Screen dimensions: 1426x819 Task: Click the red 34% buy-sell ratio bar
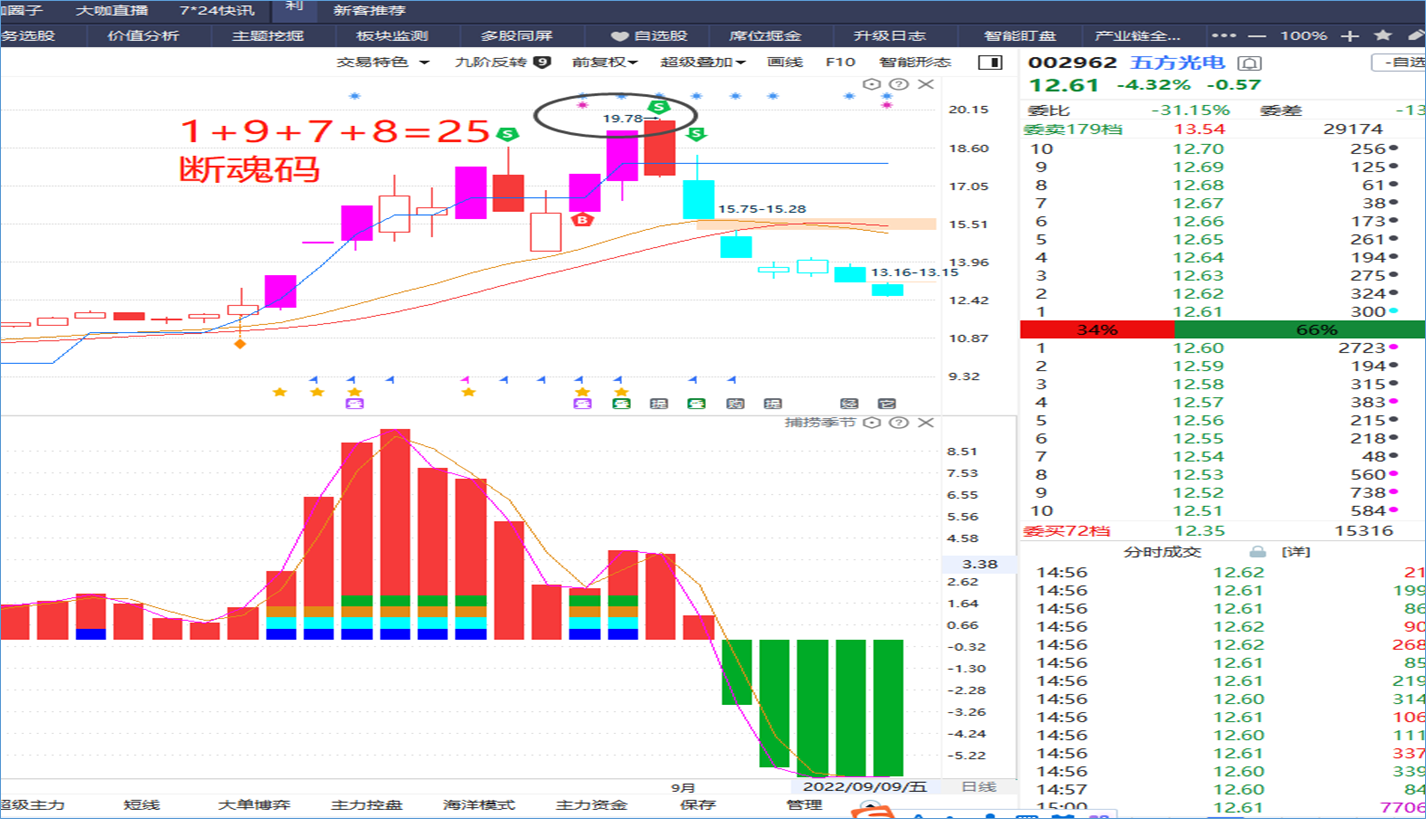[x=1097, y=330]
